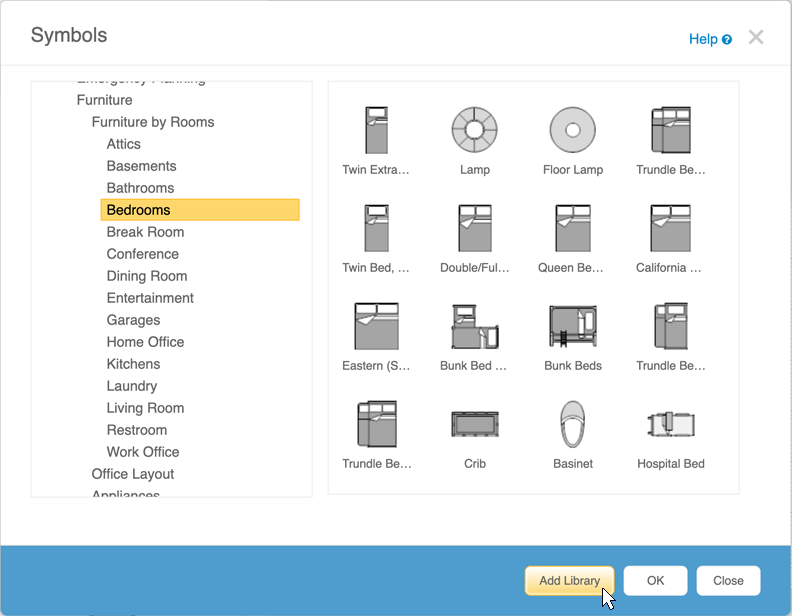
Task: Open the Living Room category
Action: coord(145,408)
